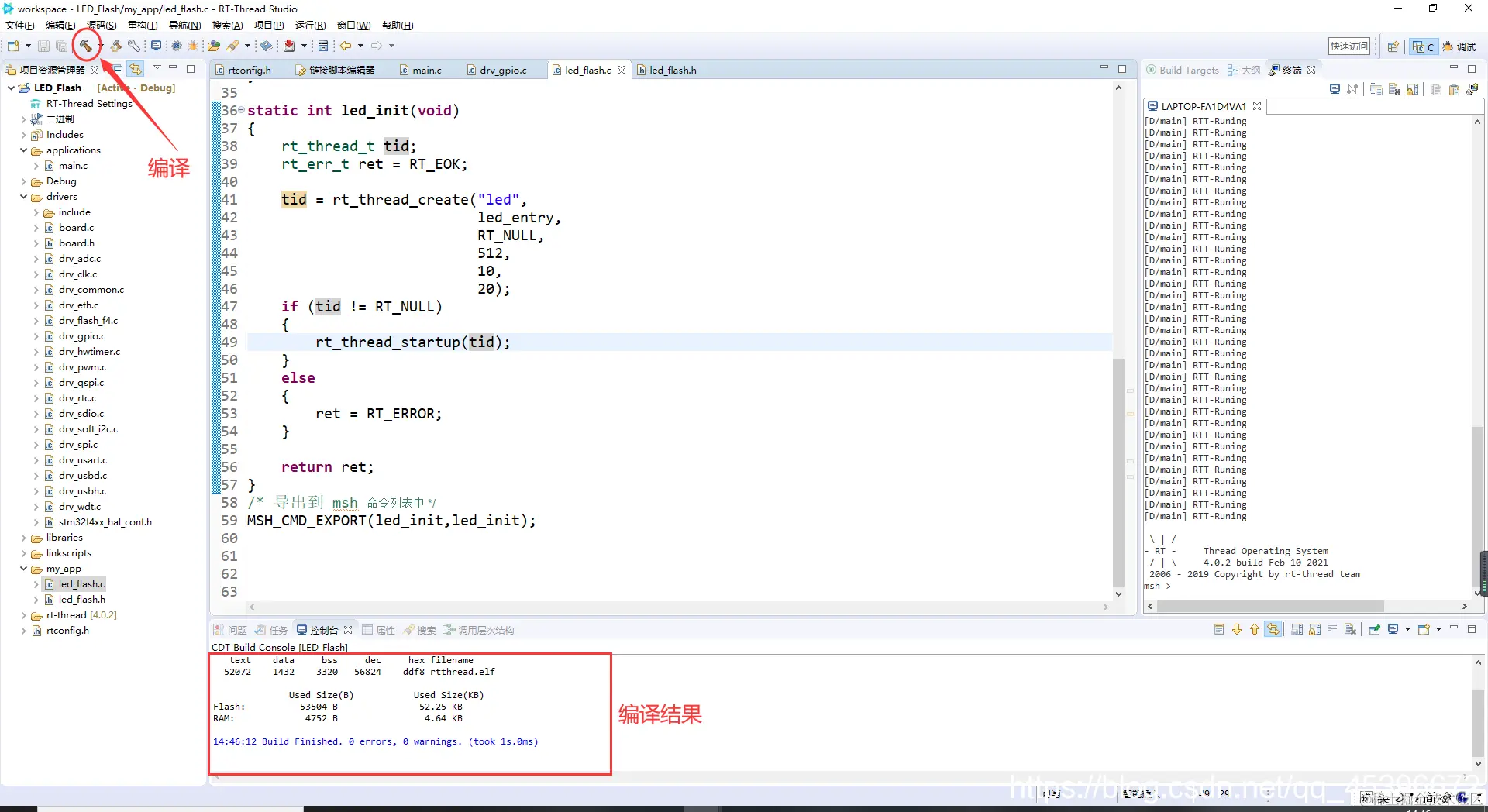Click the 快速访问 quick access field

[x=1349, y=46]
